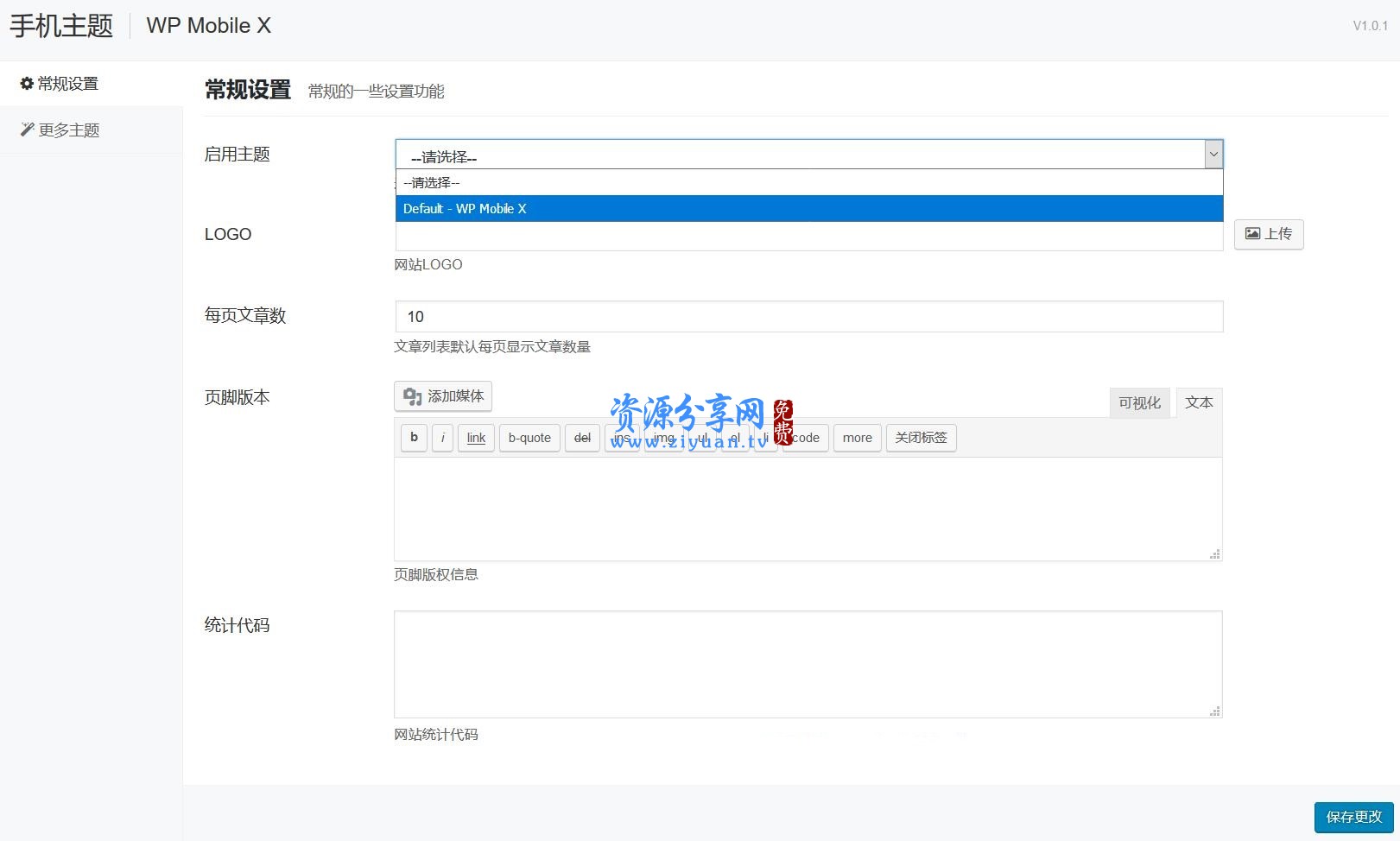The image size is (1400, 841).
Task: Open the 常规设置 sidebar section
Action: point(59,84)
